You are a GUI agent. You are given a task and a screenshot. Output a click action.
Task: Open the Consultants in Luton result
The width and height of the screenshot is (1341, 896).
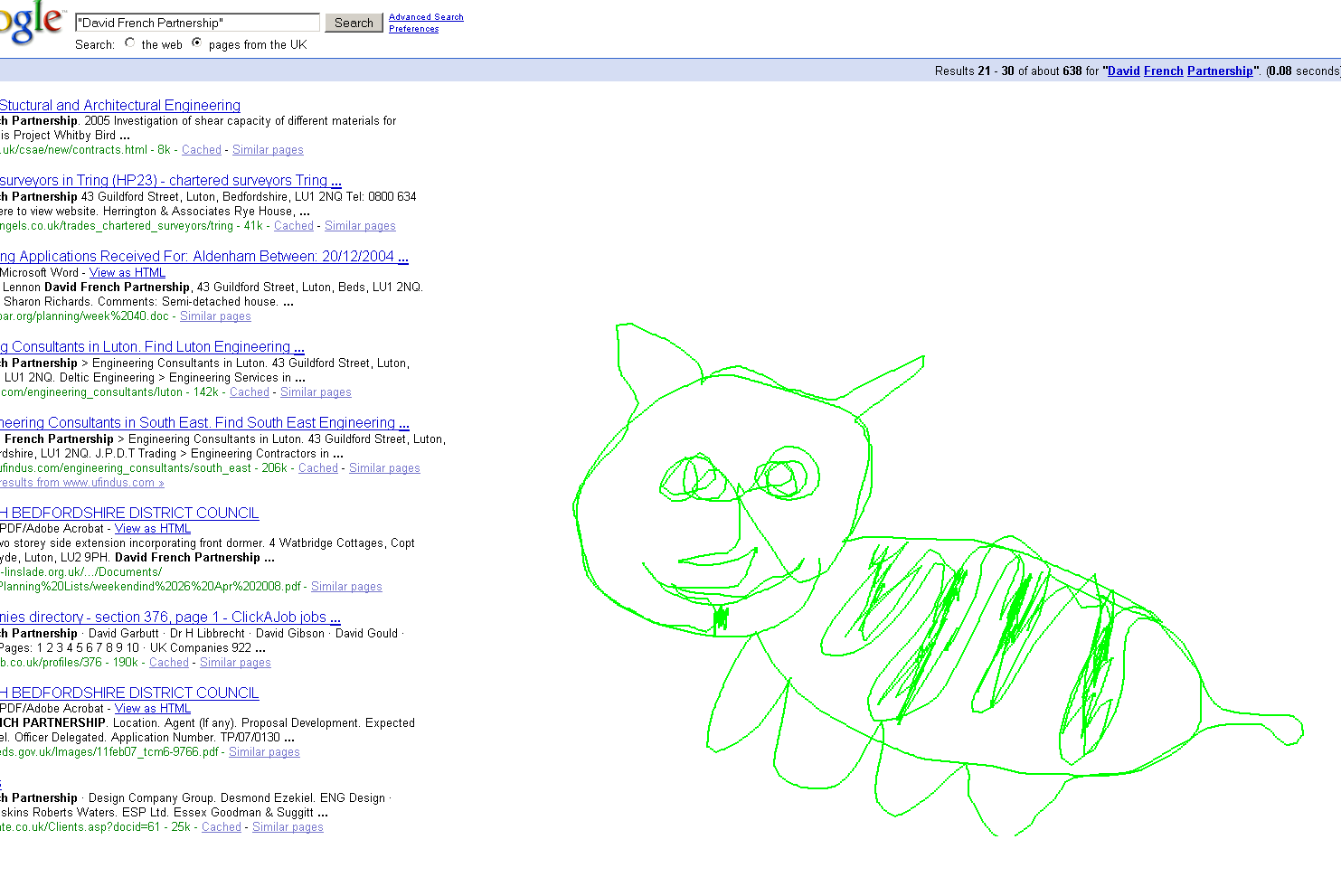(x=151, y=346)
